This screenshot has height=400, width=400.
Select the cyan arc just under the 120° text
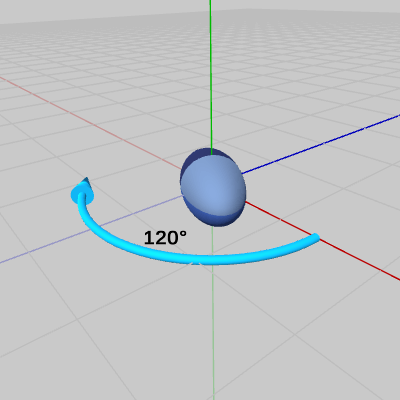click(x=165, y=256)
